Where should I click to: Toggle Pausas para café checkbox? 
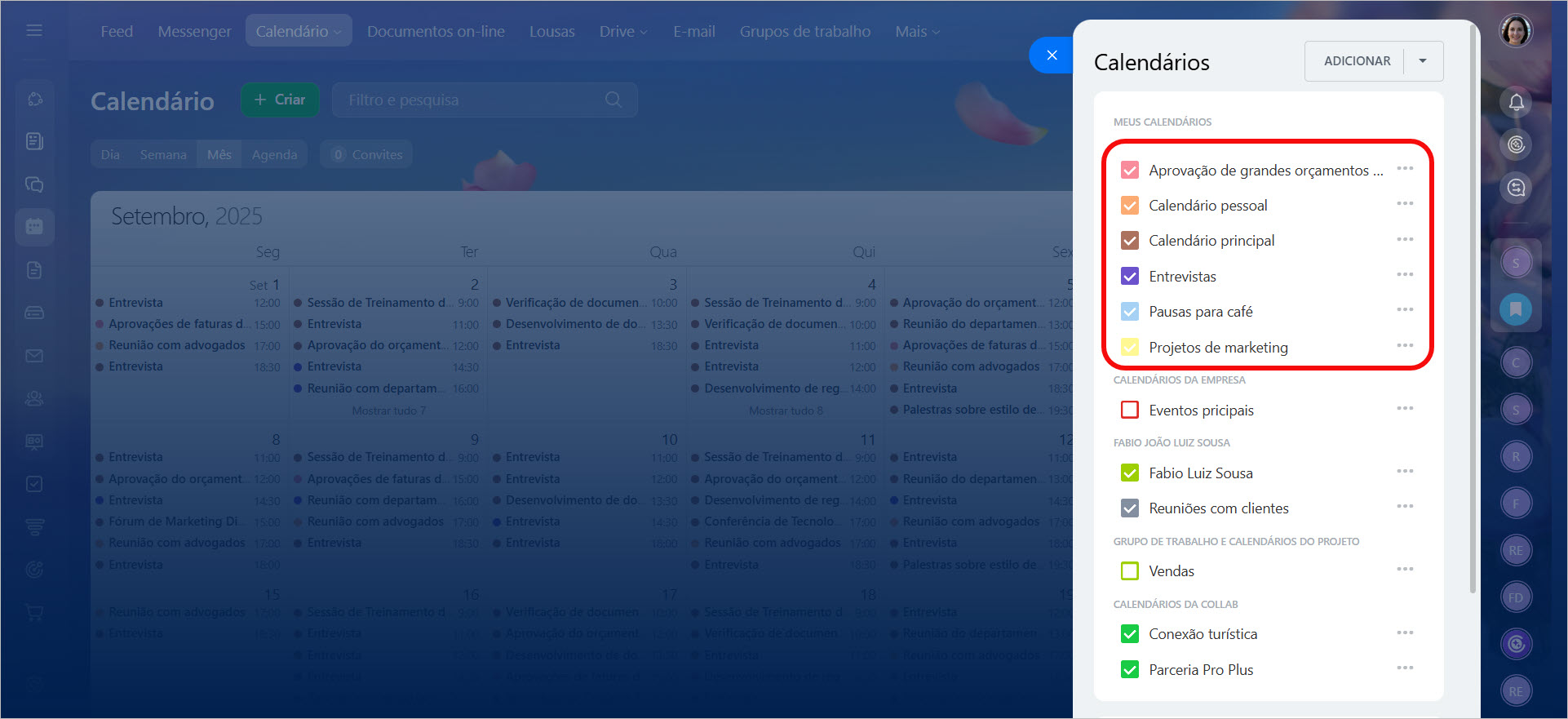click(x=1129, y=312)
